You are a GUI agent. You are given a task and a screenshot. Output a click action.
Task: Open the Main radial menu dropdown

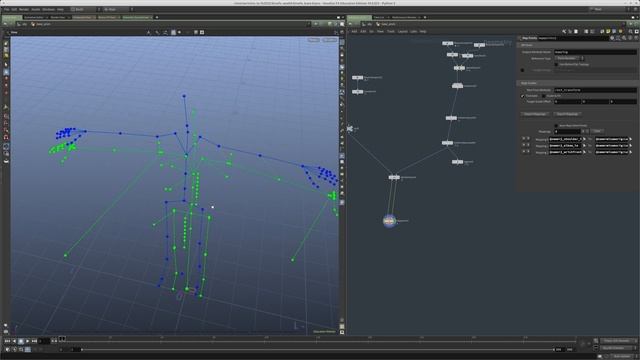(x=118, y=9)
